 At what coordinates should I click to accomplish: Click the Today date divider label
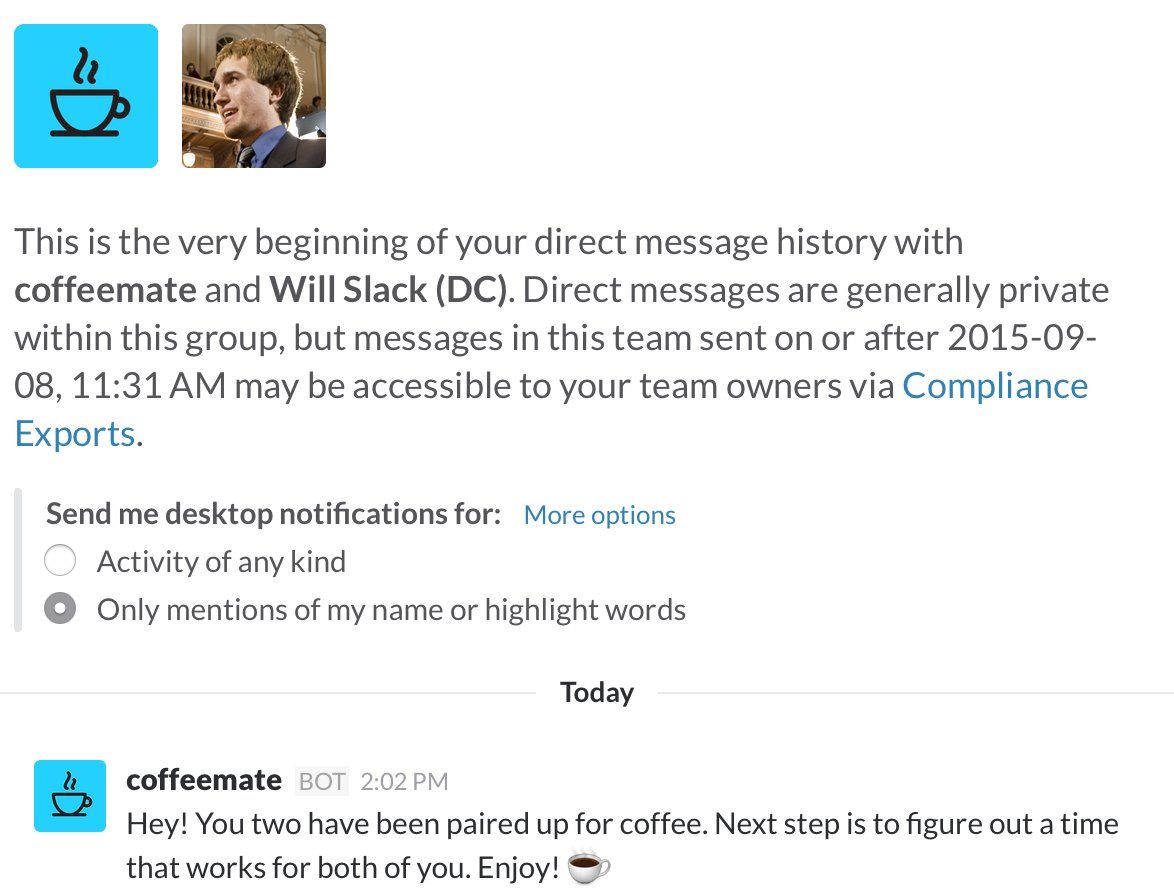click(x=596, y=692)
